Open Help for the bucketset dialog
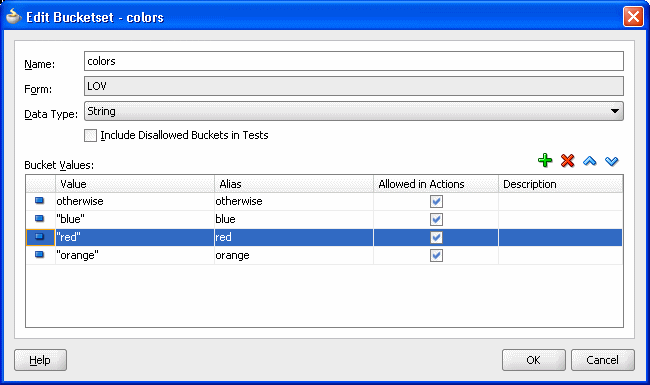This screenshot has height=385, width=650. click(x=40, y=360)
